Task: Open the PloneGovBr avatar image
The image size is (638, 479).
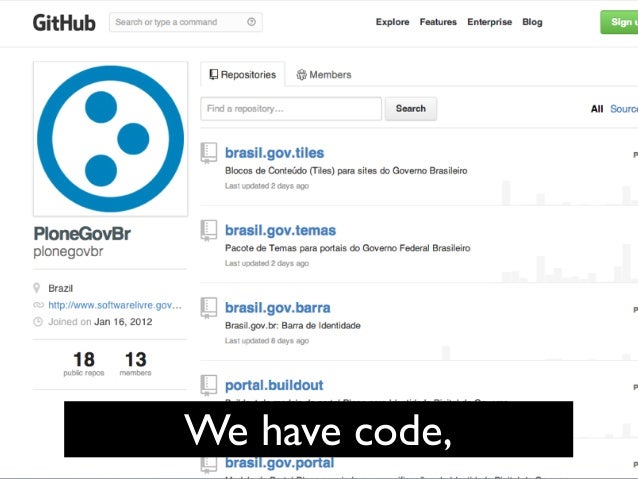Action: click(110, 139)
